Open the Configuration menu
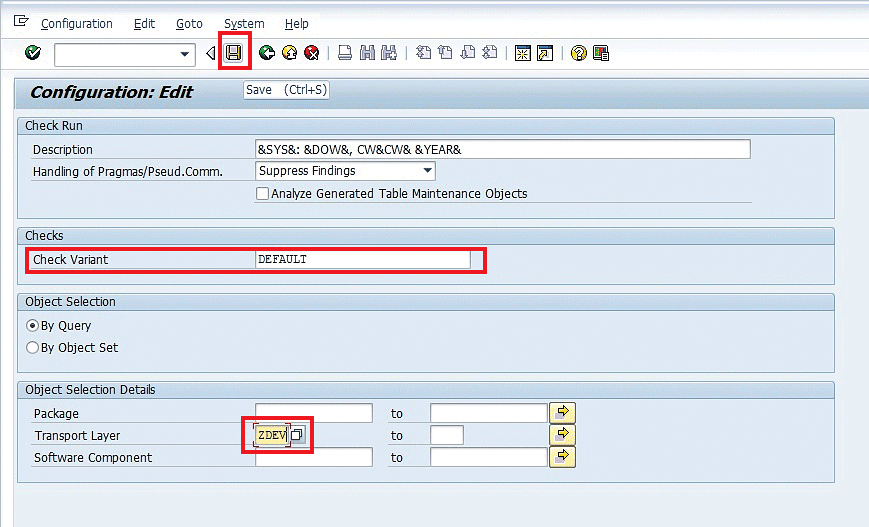Viewport: 869px width, 527px height. (76, 23)
